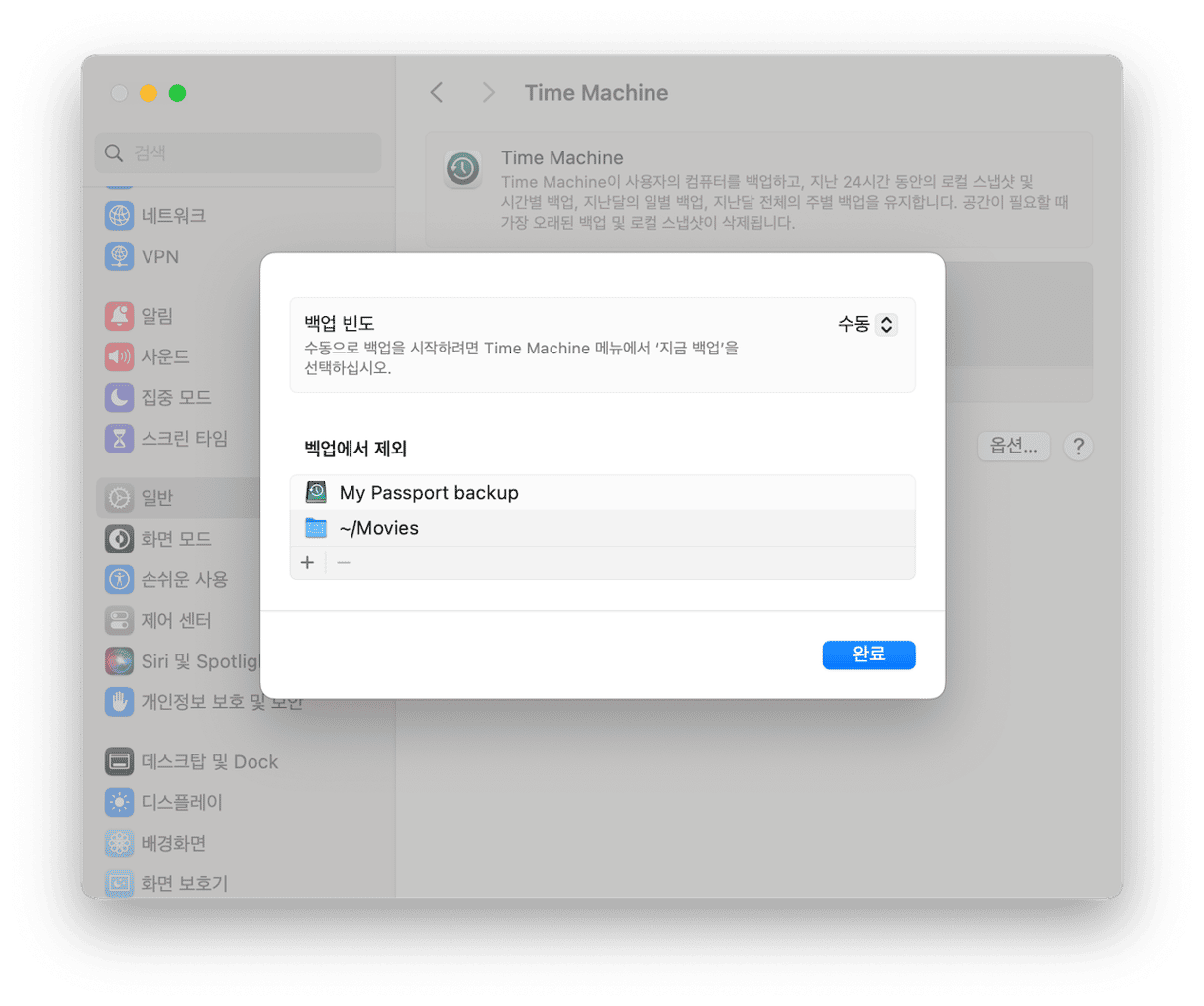Click the plus button to add exclusion
Image resolution: width=1204 pixels, height=1006 pixels.
(x=308, y=562)
